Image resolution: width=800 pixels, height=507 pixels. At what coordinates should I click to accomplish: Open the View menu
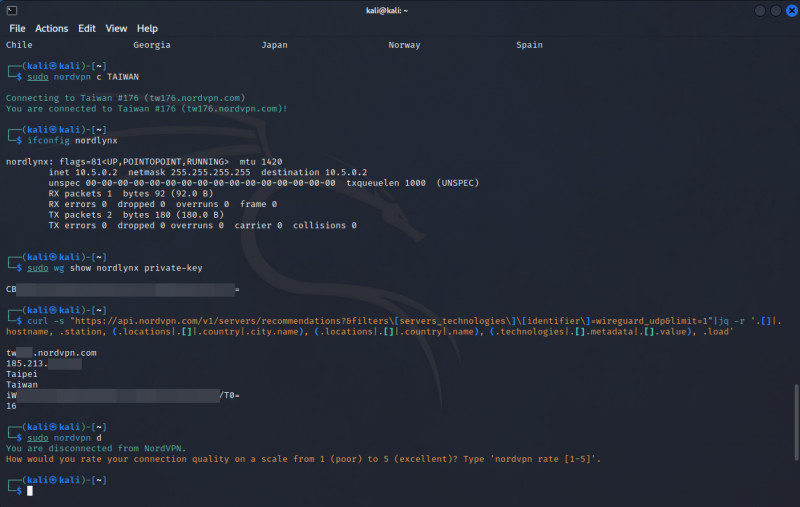[x=116, y=29]
